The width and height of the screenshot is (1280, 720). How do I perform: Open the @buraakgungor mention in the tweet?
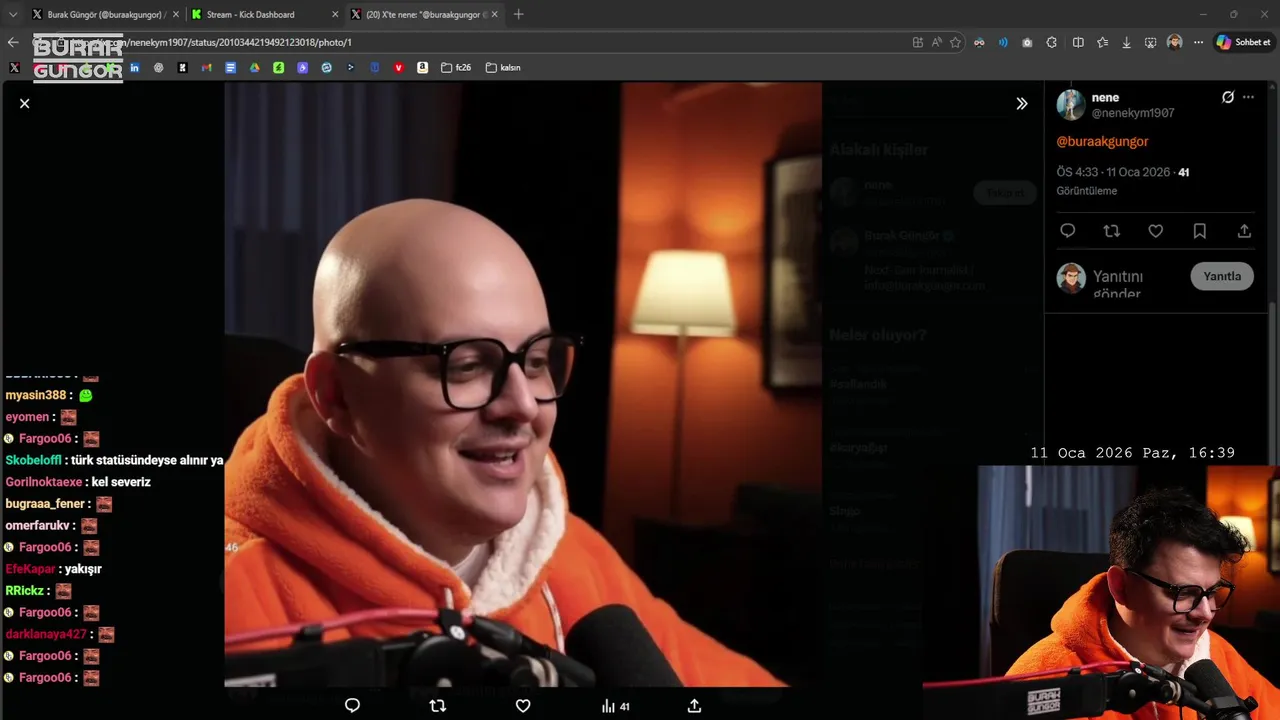[x=1102, y=141]
